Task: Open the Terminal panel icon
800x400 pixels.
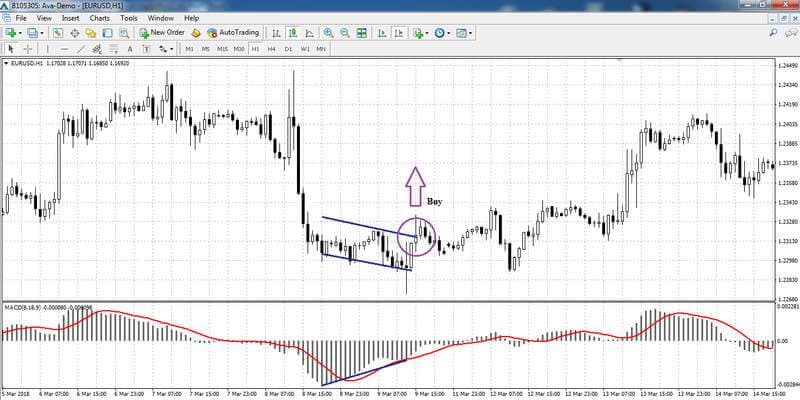Action: (107, 33)
